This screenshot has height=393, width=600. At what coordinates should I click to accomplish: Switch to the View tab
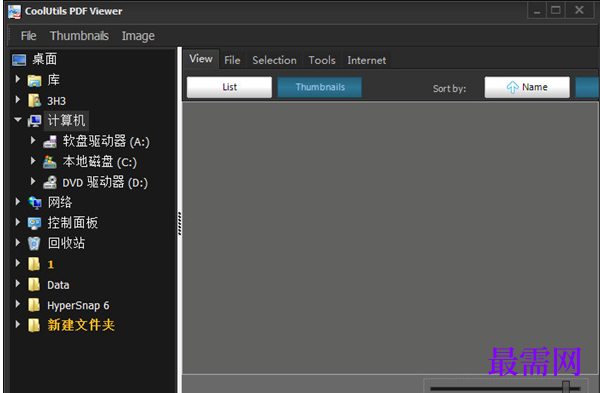coord(201,59)
